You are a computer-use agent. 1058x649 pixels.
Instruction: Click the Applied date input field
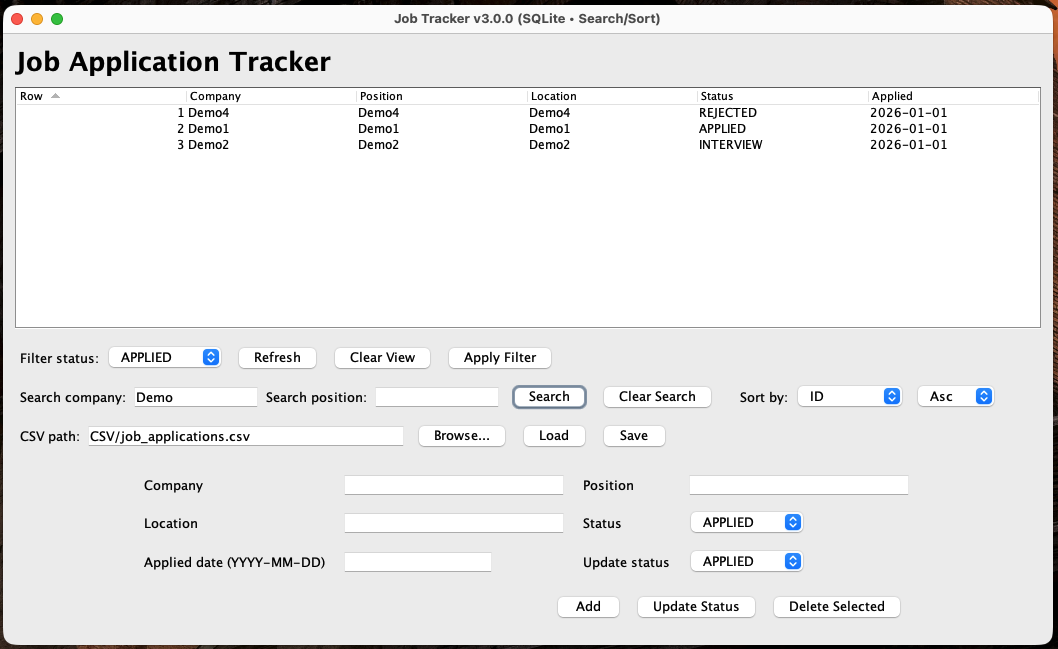(417, 562)
